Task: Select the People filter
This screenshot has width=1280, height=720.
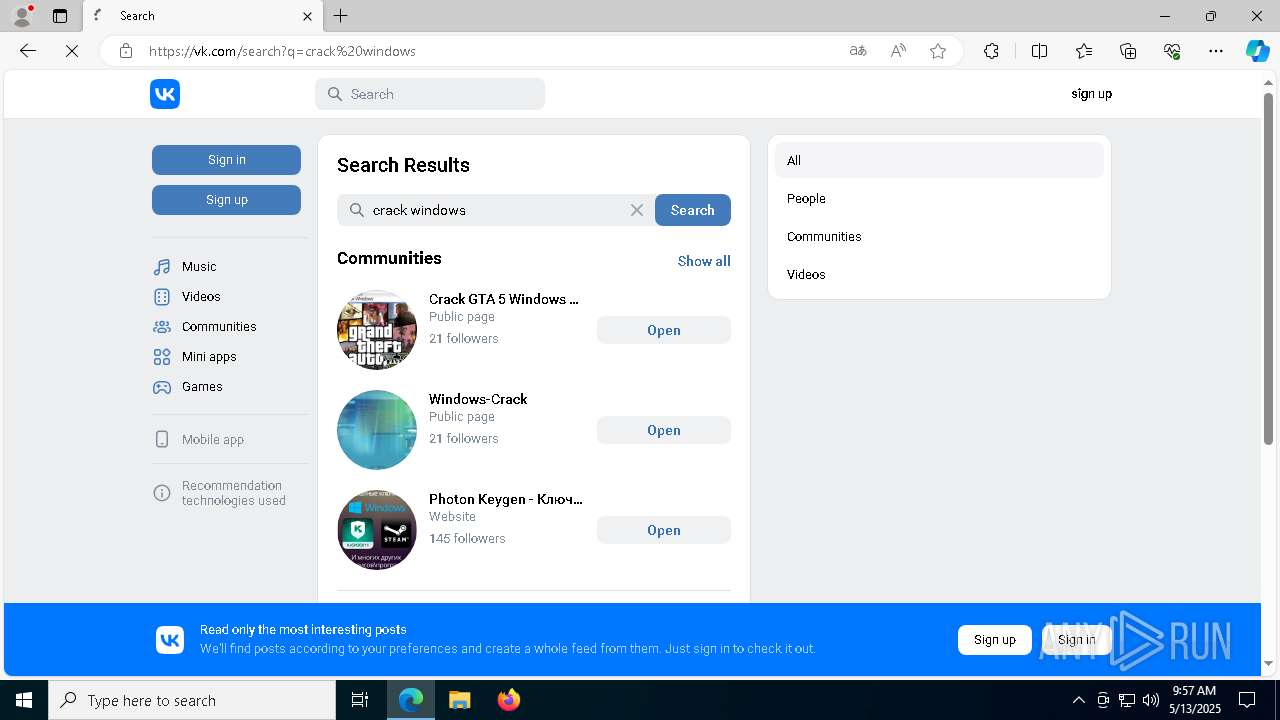Action: tap(939, 199)
